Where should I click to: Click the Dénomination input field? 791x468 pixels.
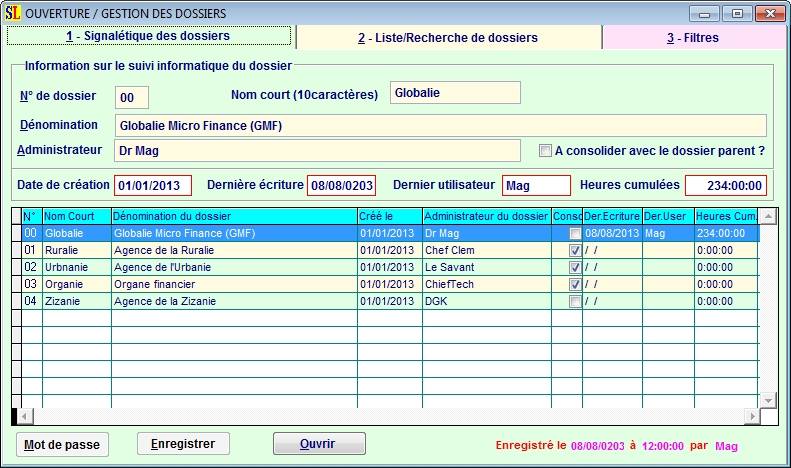coord(440,126)
